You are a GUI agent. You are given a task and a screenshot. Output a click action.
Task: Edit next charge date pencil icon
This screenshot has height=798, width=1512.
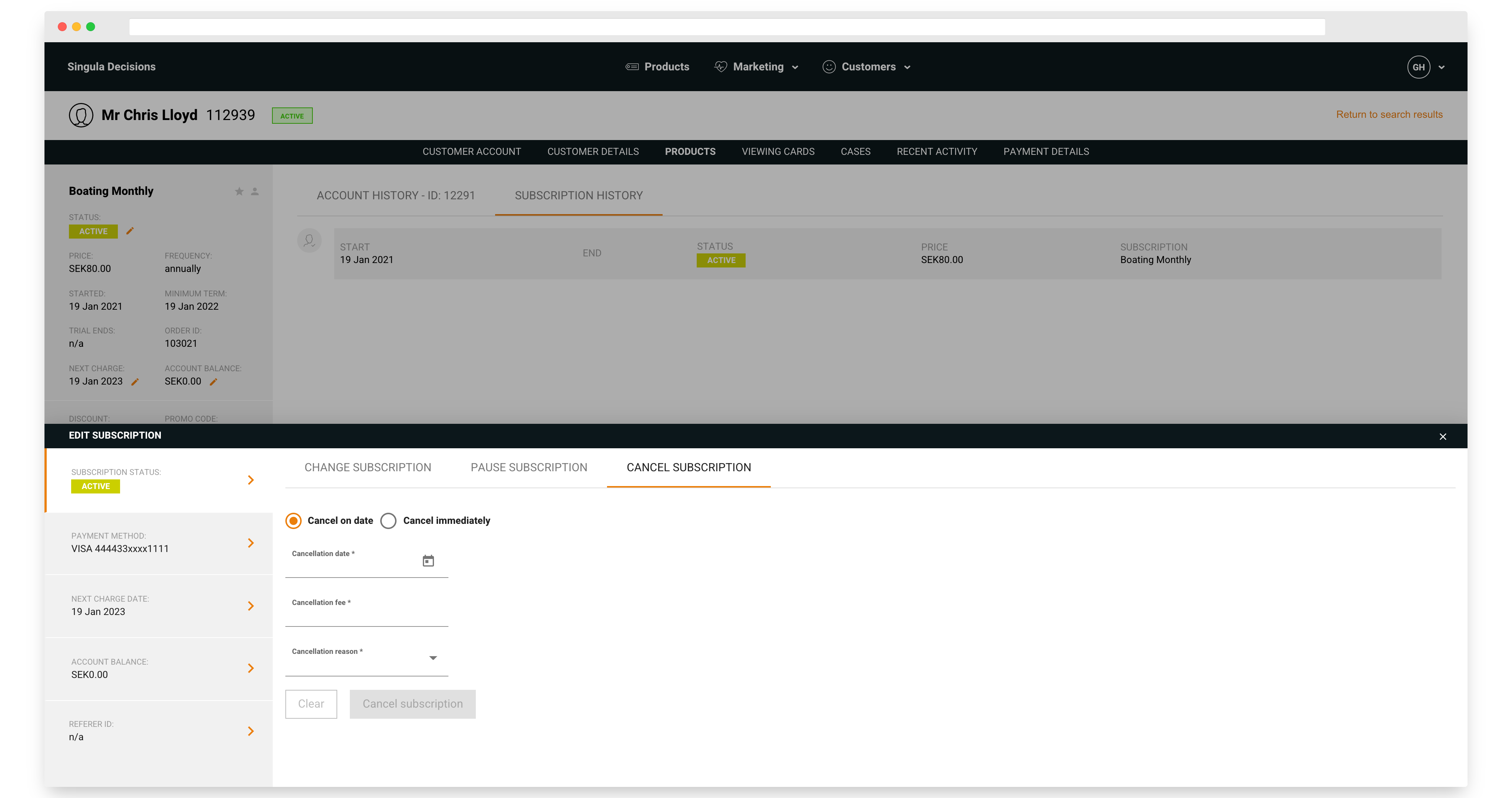(135, 382)
